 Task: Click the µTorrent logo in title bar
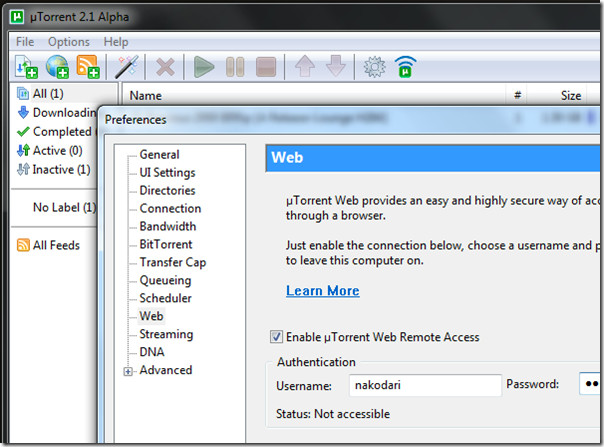(17, 17)
